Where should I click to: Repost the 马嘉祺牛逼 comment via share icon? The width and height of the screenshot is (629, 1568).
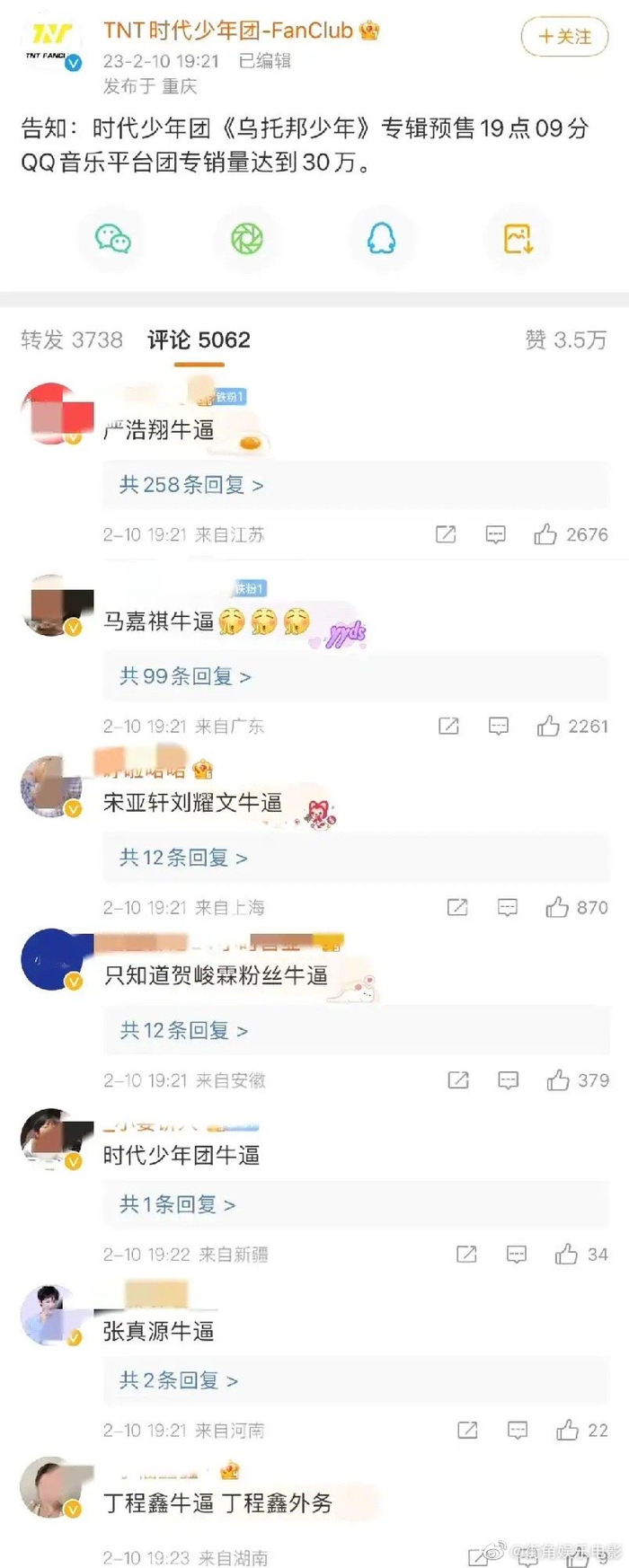pos(448,726)
